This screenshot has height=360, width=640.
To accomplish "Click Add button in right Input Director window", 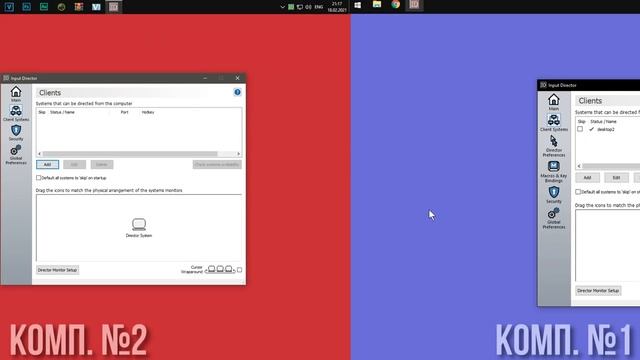I will click(x=587, y=178).
